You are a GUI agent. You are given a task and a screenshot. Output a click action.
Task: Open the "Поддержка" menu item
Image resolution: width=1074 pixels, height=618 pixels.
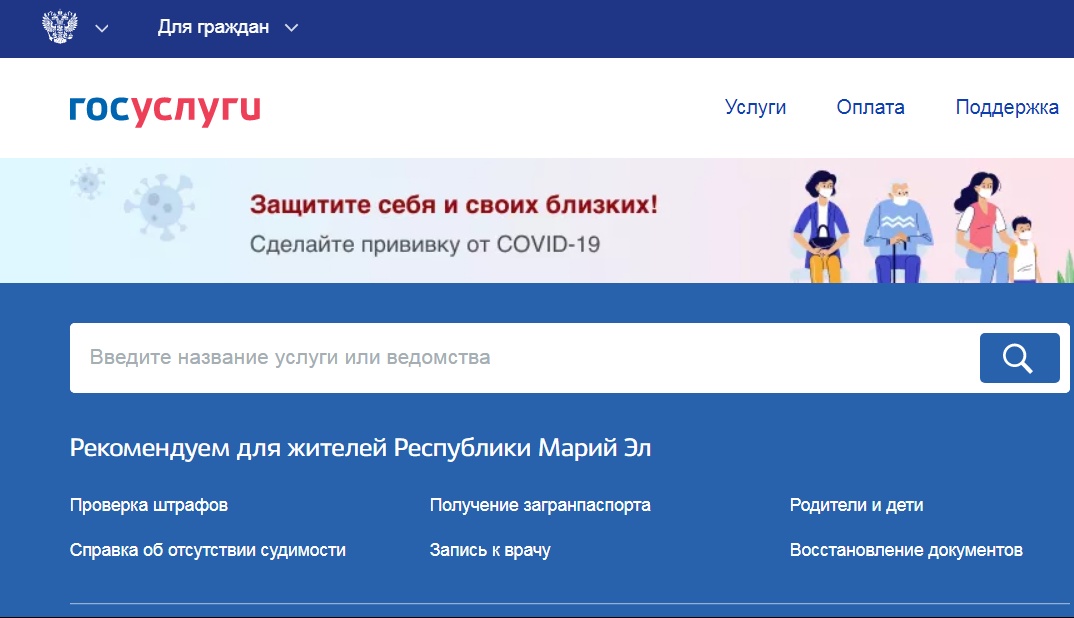tap(1006, 108)
